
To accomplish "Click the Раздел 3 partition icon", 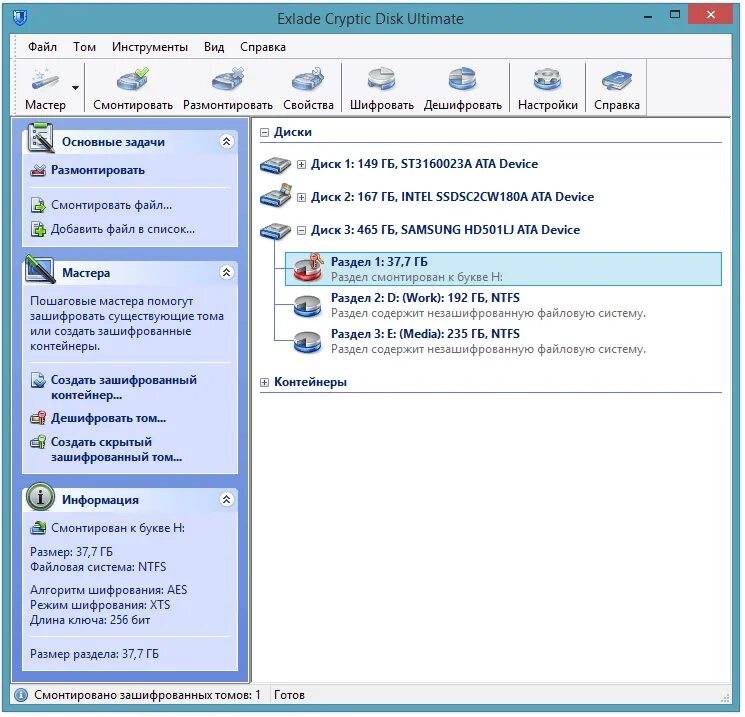I will pyautogui.click(x=307, y=343).
